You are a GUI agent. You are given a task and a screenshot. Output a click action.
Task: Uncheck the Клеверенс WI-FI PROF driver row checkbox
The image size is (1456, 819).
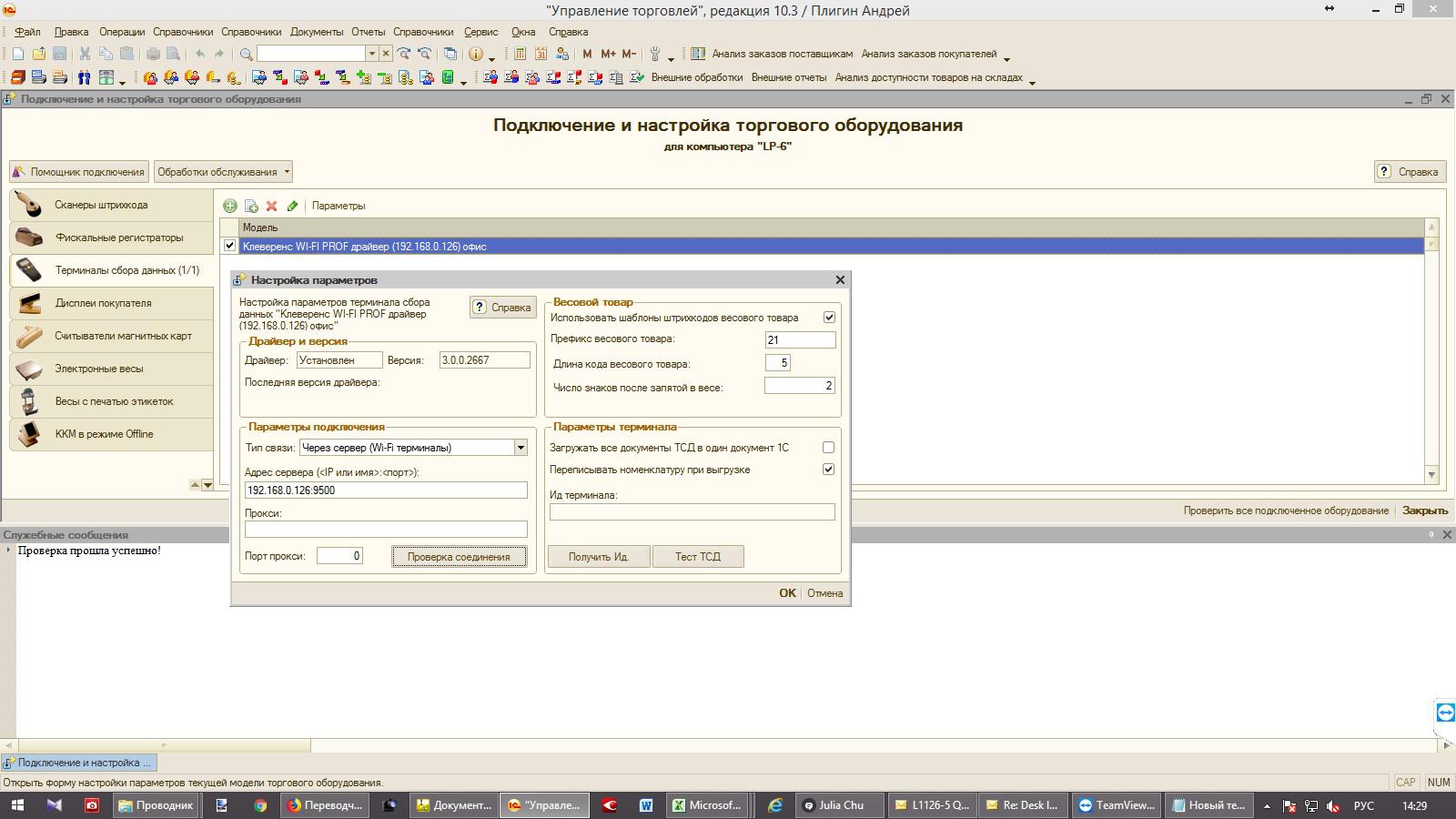[x=229, y=246]
